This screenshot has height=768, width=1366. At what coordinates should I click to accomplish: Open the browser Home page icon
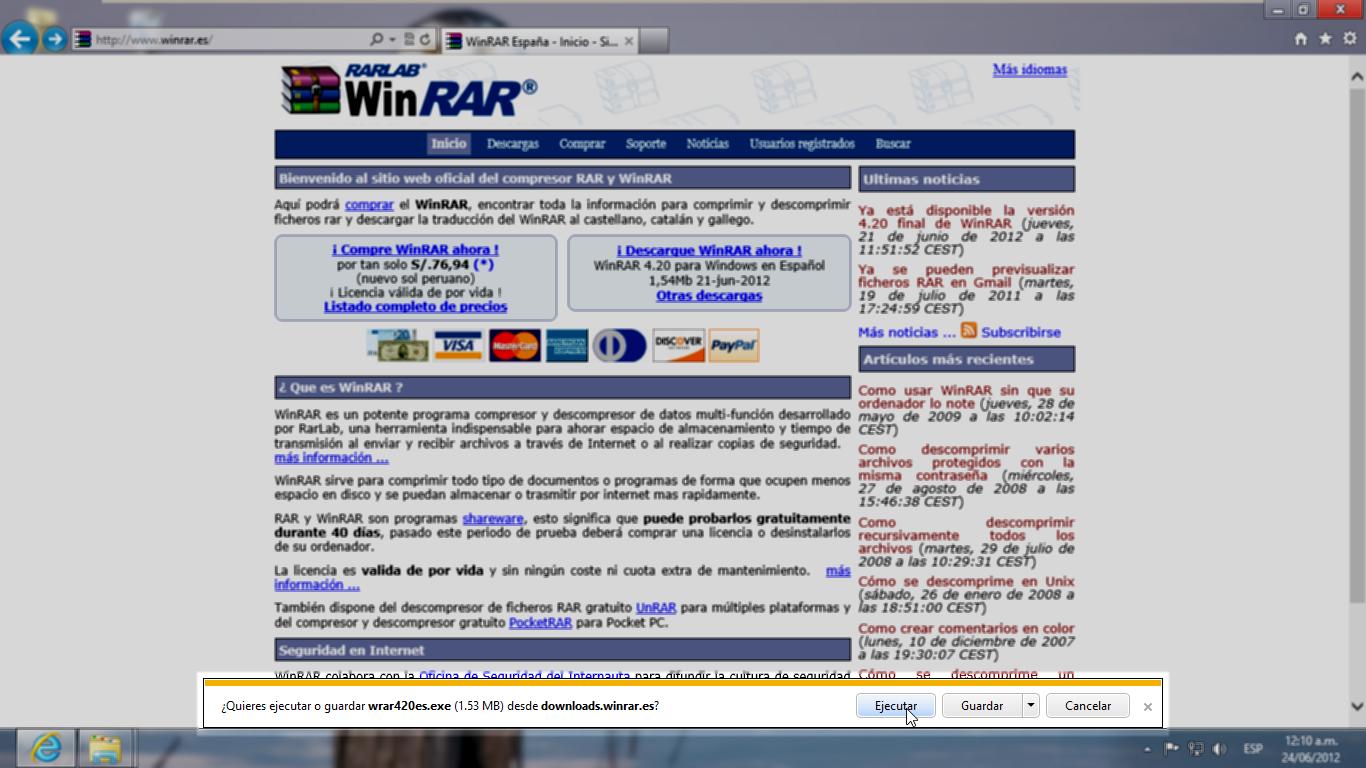[x=1300, y=39]
